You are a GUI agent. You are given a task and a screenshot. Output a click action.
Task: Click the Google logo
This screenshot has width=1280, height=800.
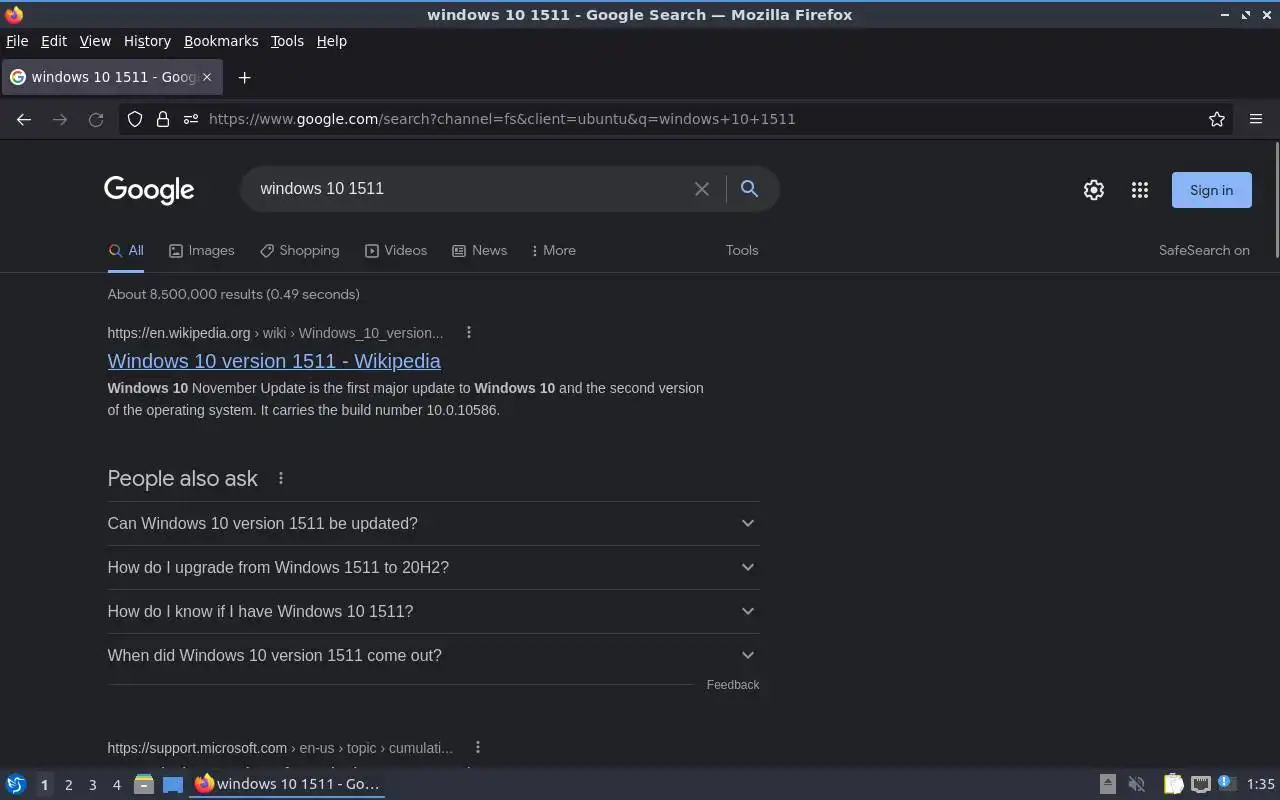pos(149,190)
